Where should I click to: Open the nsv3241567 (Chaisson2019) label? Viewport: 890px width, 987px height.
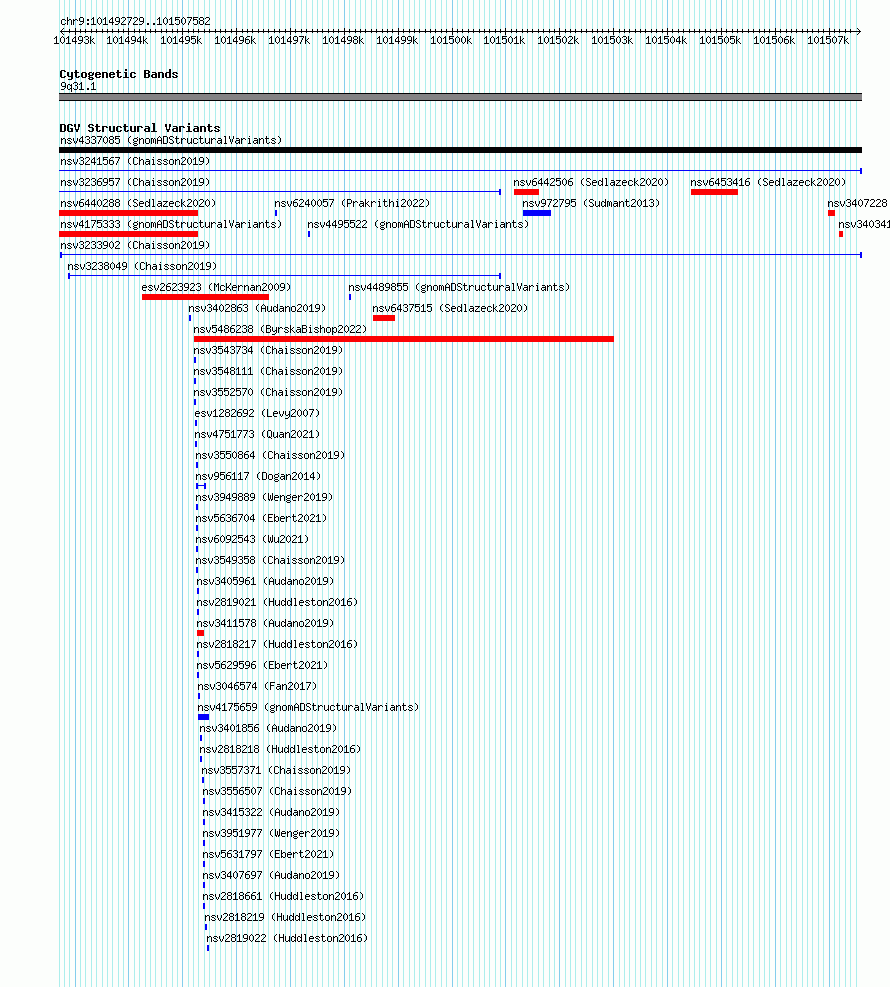pos(135,161)
